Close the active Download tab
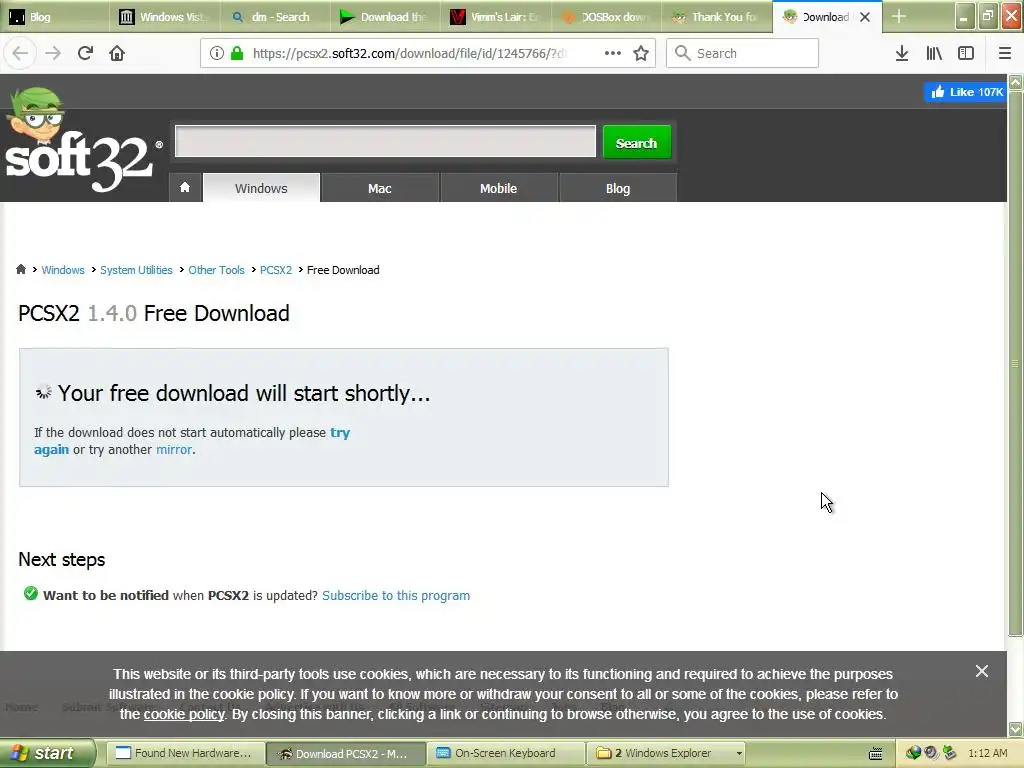This screenshot has height=768, width=1024. pos(865,17)
